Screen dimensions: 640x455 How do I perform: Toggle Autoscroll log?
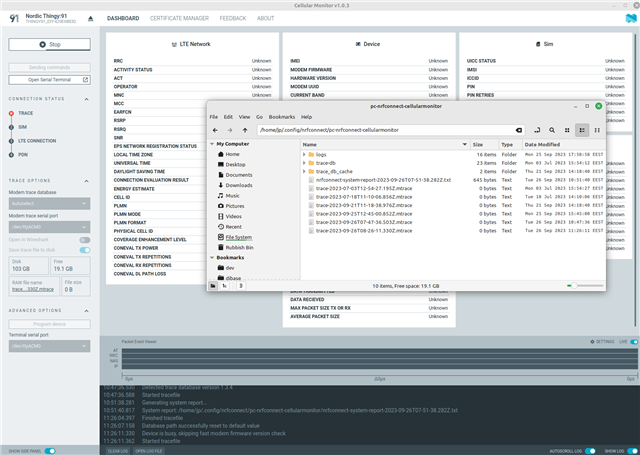[x=590, y=451]
